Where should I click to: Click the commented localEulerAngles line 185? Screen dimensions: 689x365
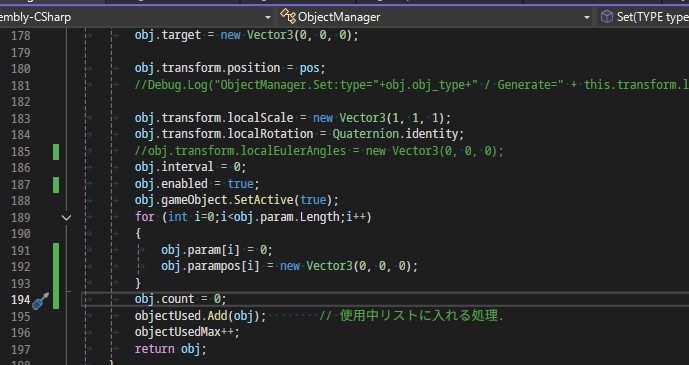click(x=319, y=151)
